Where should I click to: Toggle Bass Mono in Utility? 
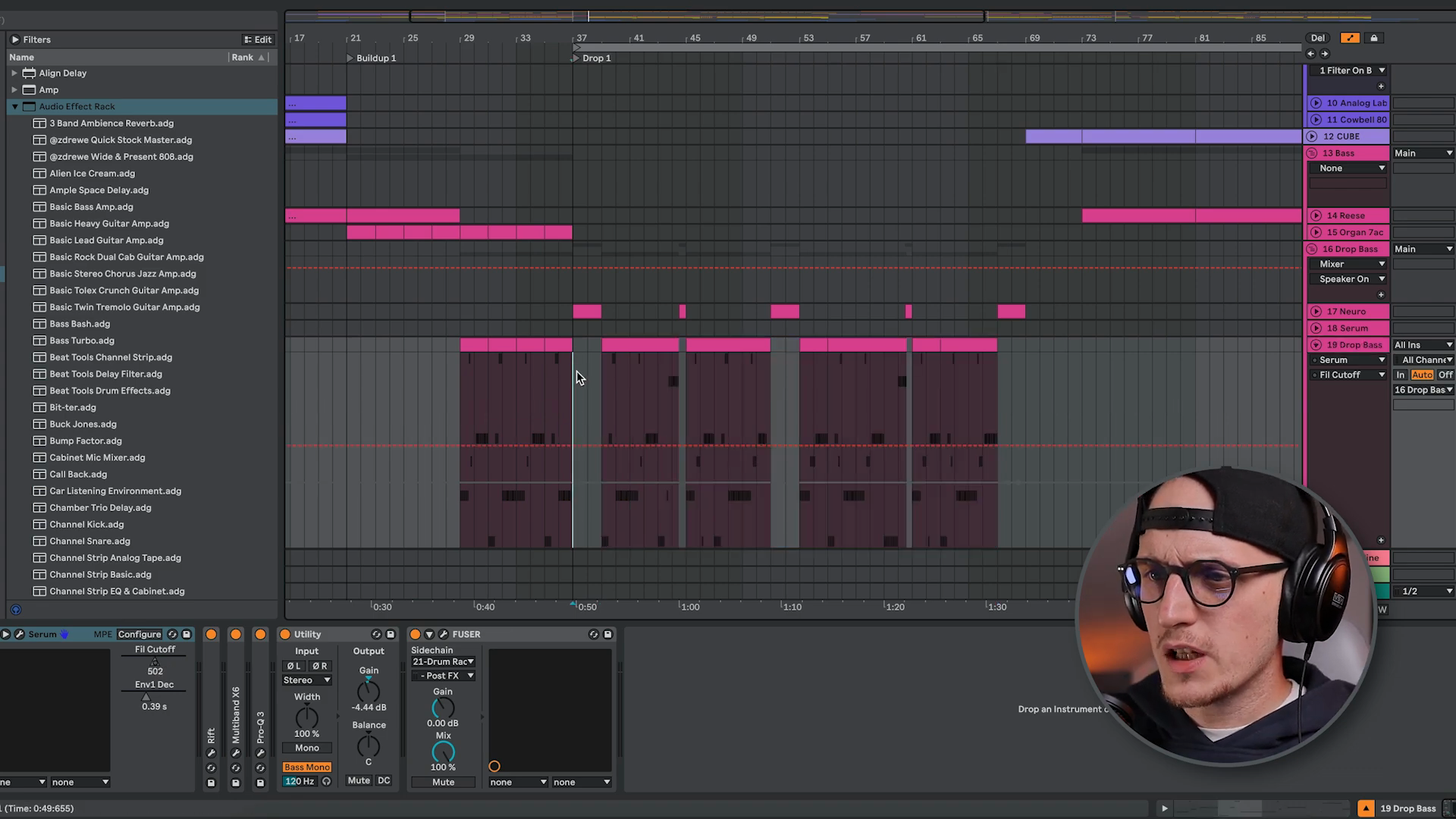306,767
